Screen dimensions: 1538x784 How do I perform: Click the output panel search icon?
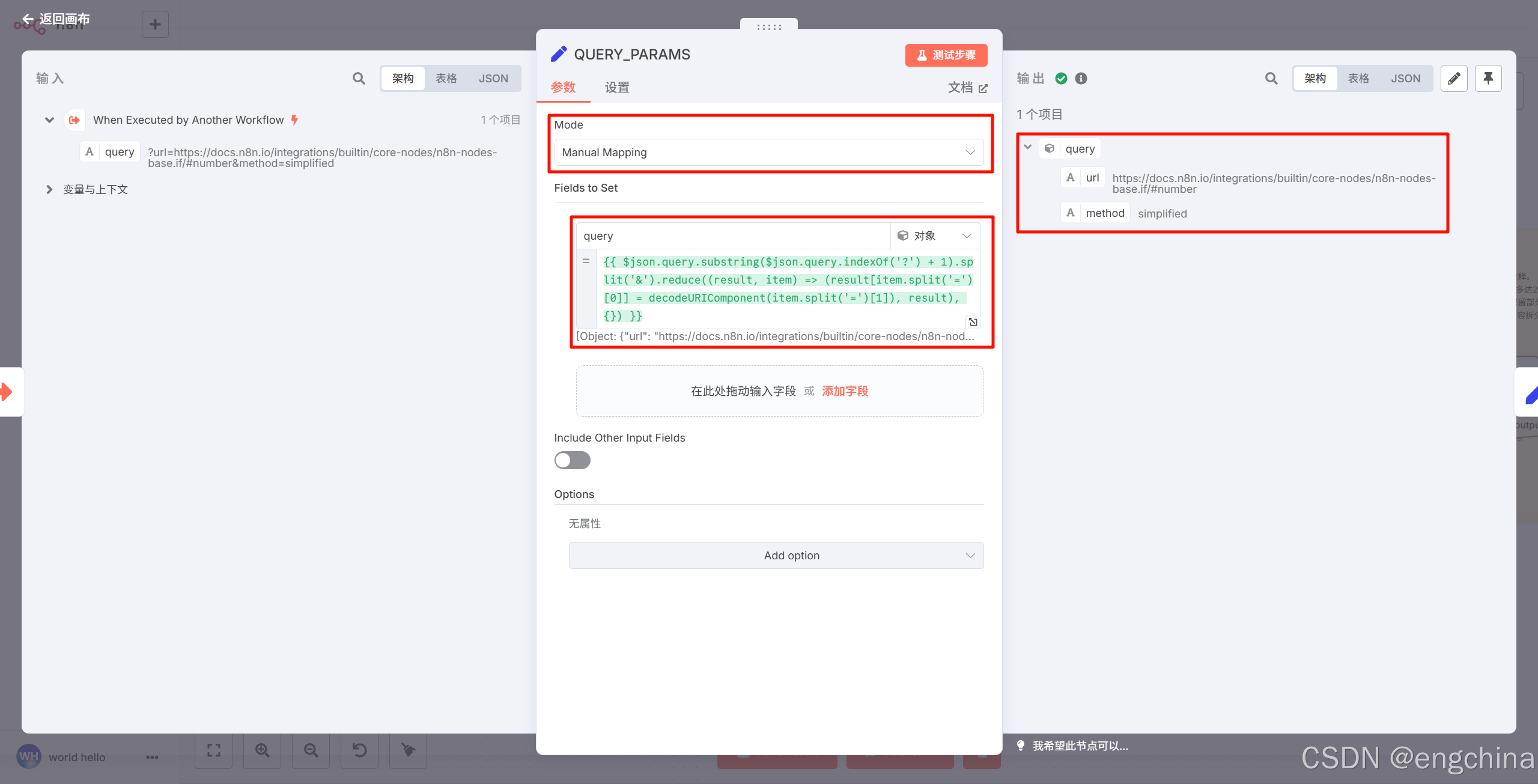(x=1271, y=79)
